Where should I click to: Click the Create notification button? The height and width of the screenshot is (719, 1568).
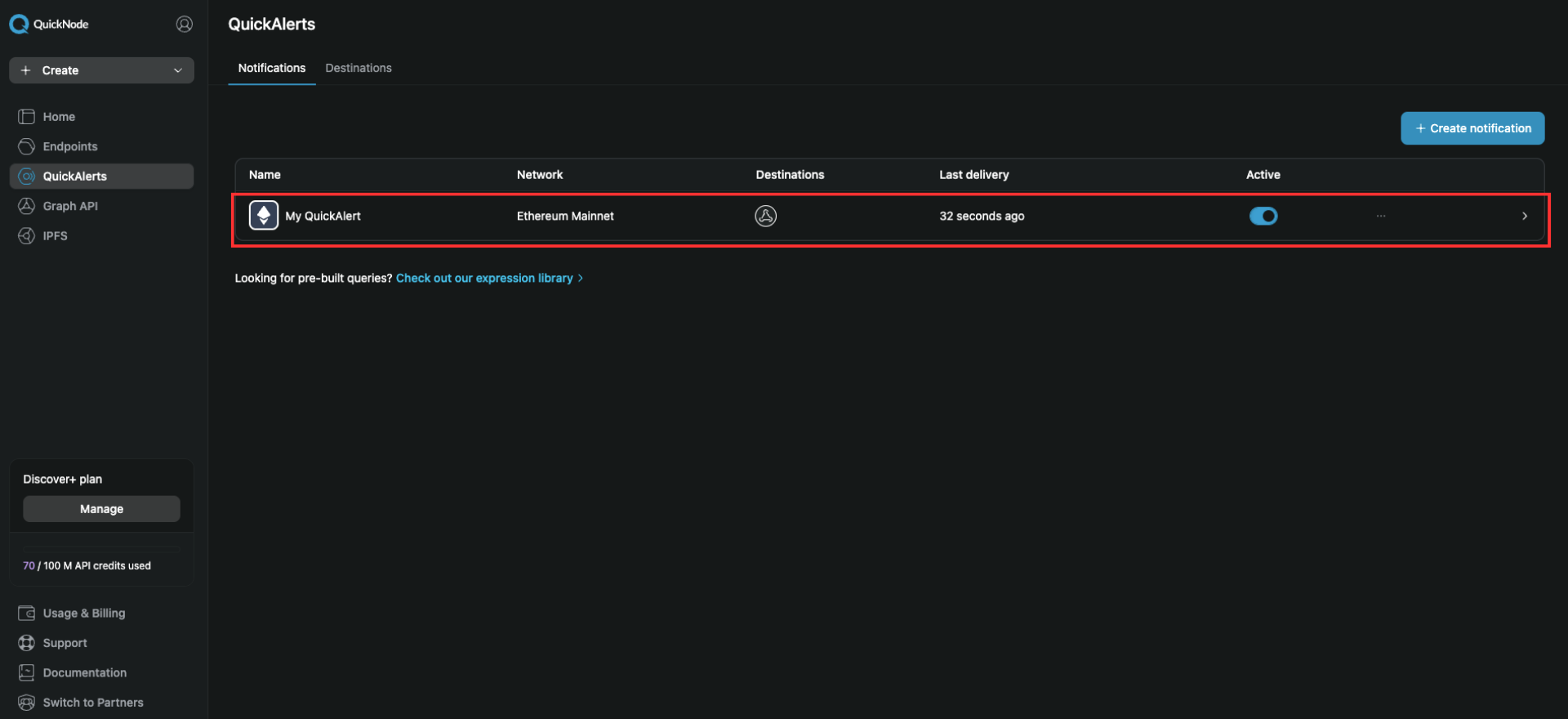[x=1472, y=128]
